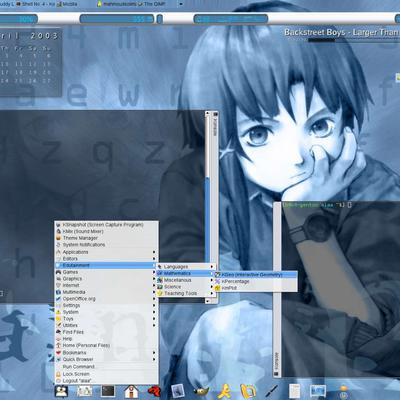The height and width of the screenshot is (400, 400).
Task: Expand the Multimedia submenu
Action: (x=106, y=292)
